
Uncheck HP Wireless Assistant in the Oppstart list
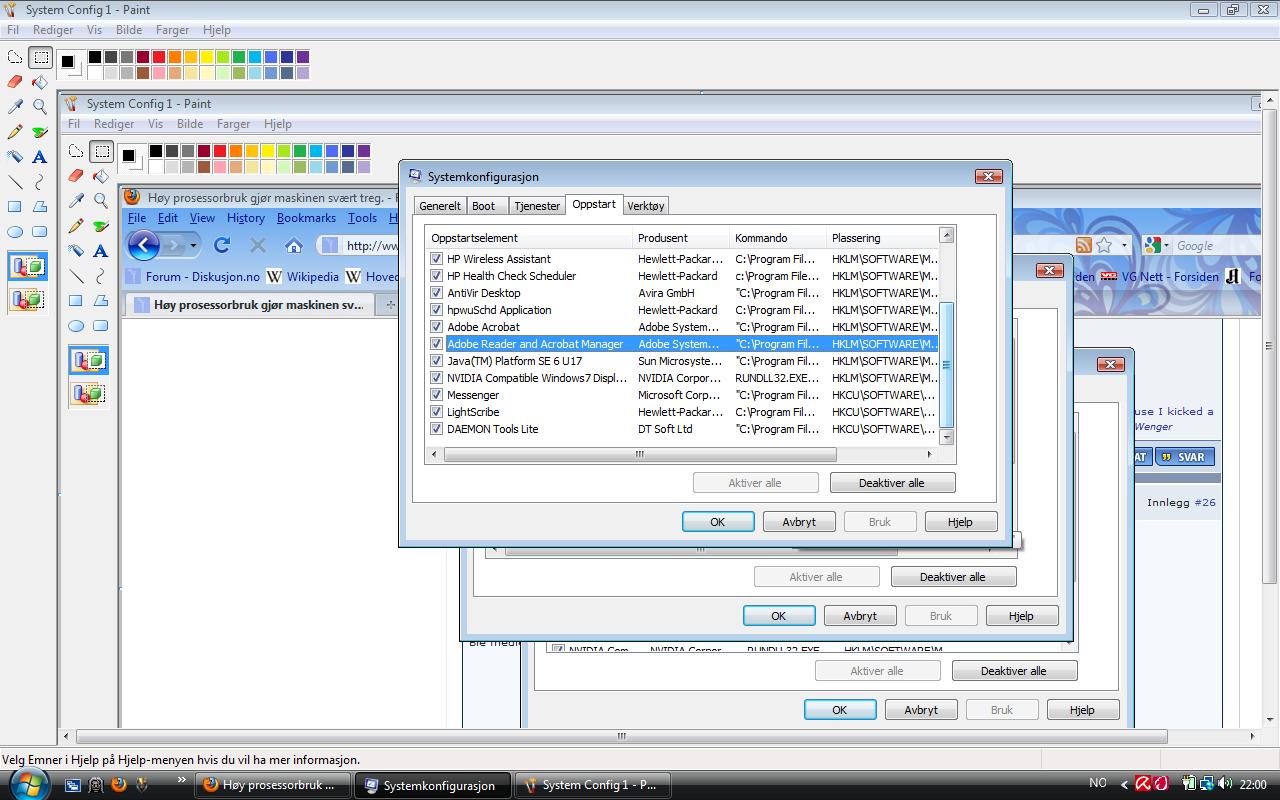point(436,259)
